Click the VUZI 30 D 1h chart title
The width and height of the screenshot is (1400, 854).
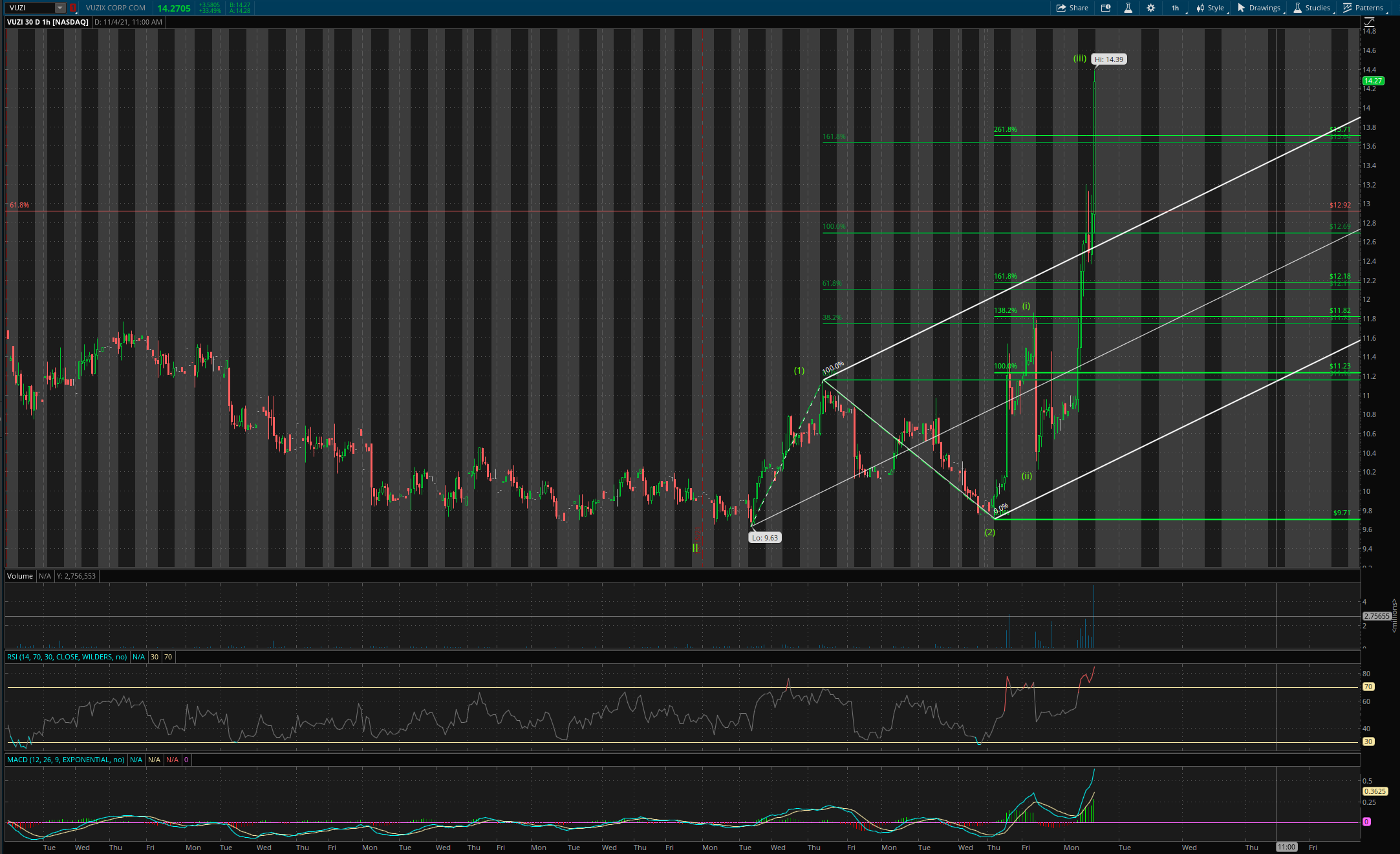tap(48, 22)
